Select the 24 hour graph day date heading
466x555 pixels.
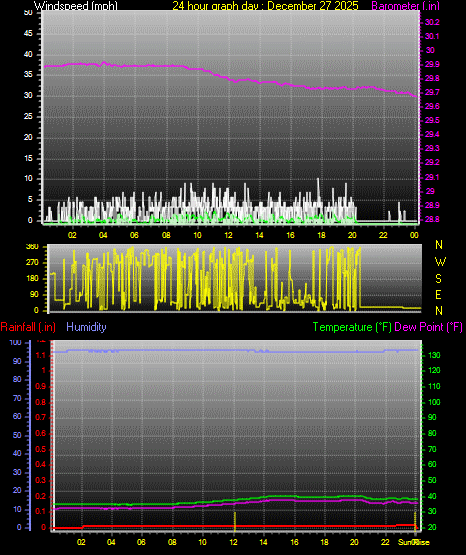(x=265, y=5)
